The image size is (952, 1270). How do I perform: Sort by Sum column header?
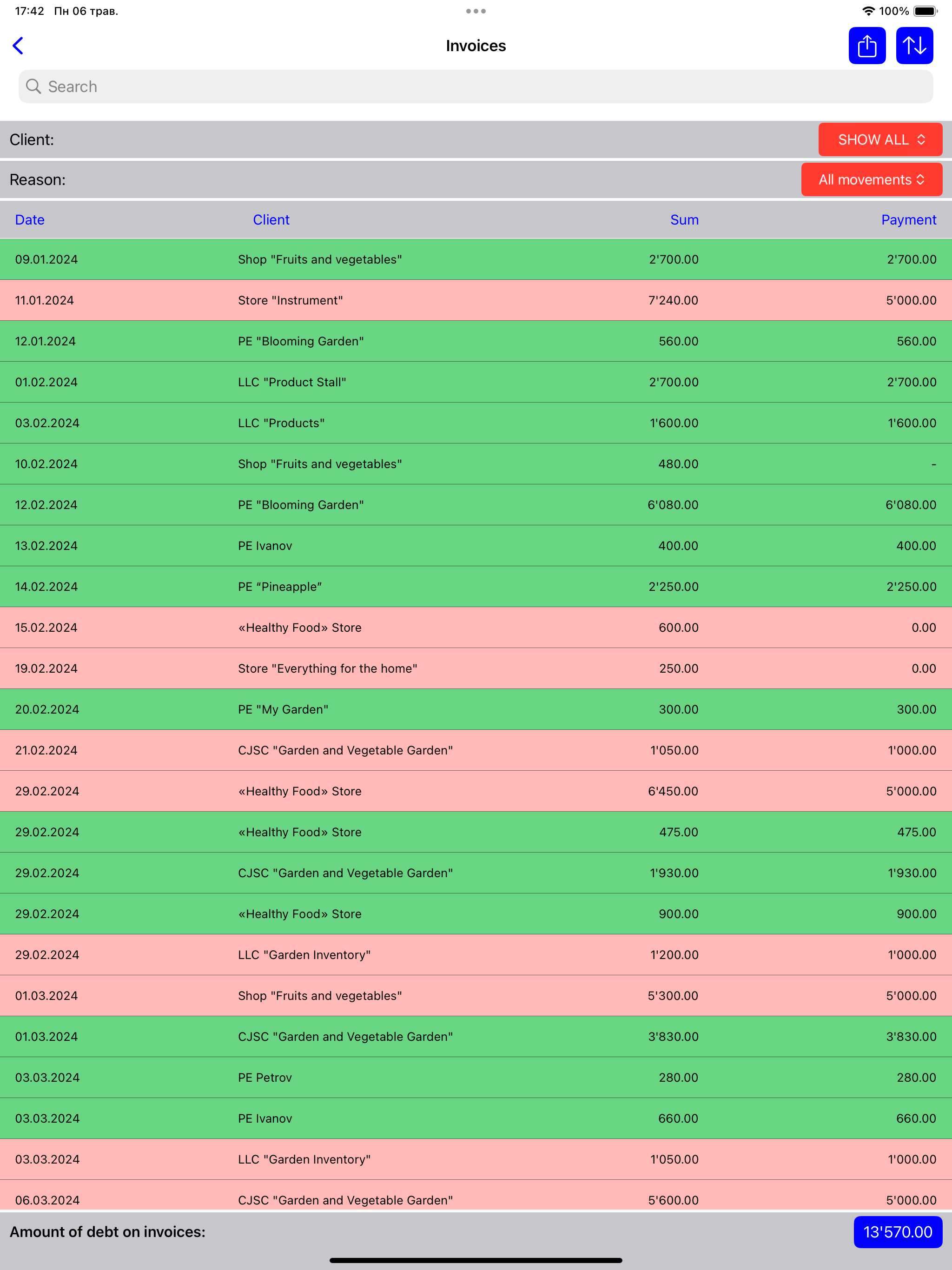pyautogui.click(x=684, y=220)
